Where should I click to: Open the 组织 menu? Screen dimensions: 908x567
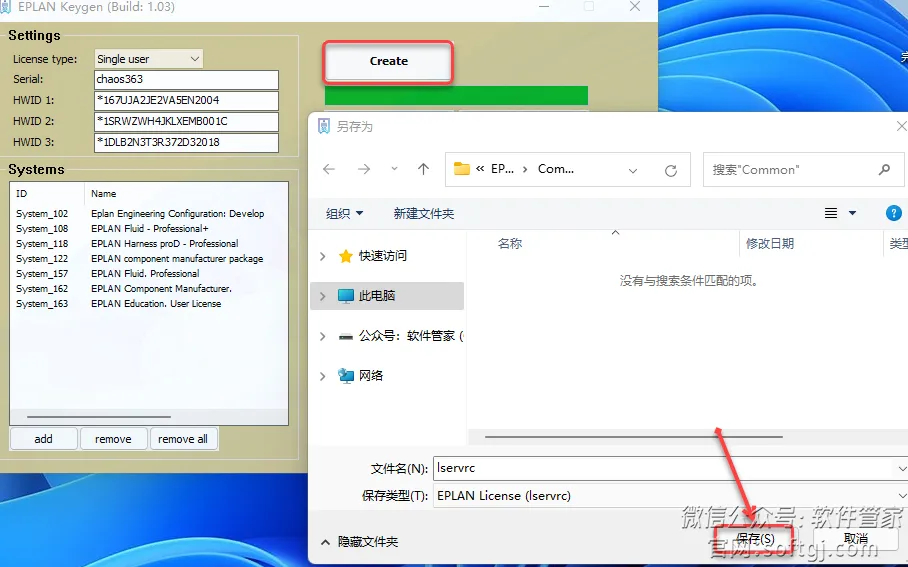[x=344, y=213]
